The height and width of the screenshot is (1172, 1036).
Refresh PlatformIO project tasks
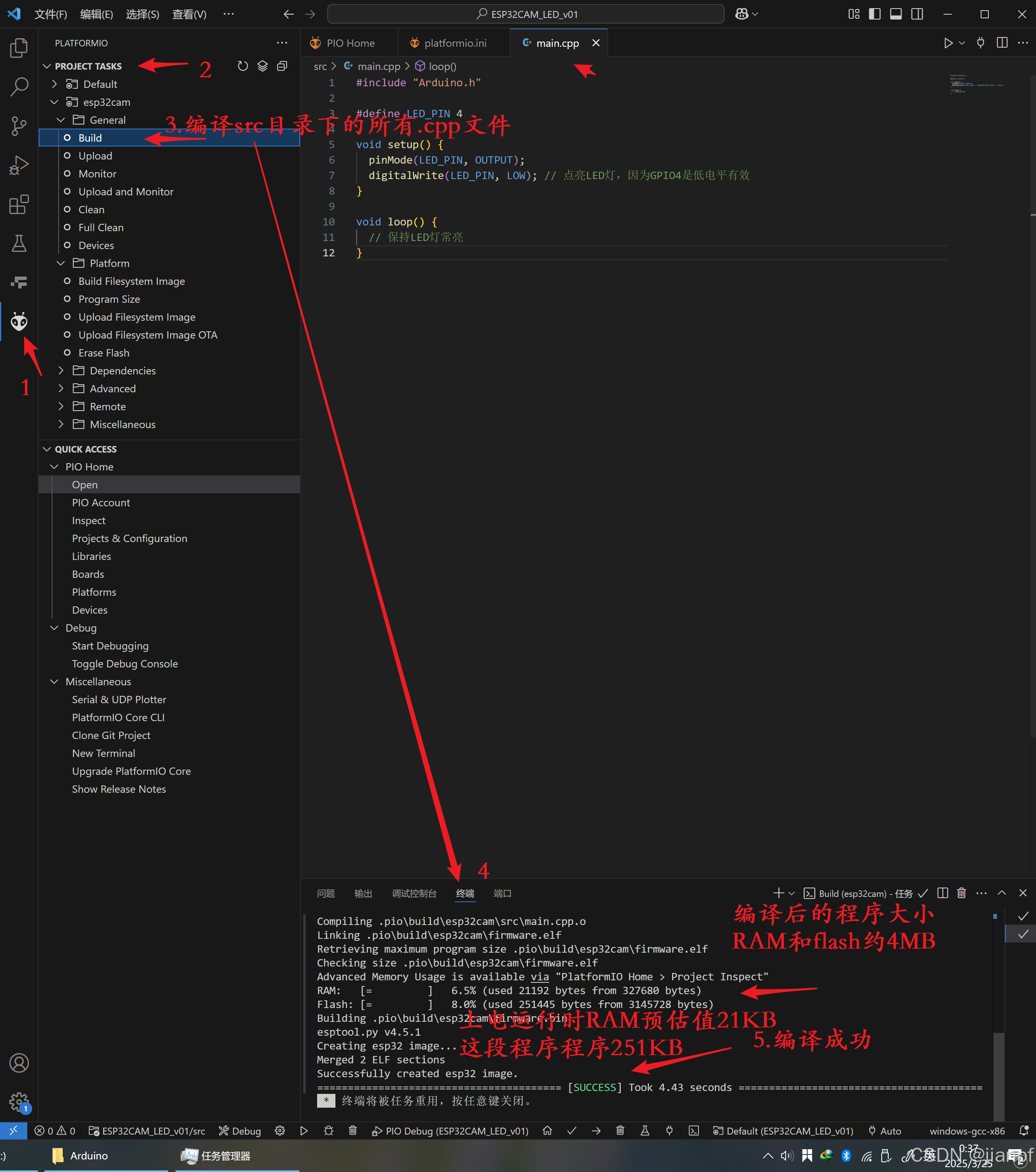pos(243,66)
